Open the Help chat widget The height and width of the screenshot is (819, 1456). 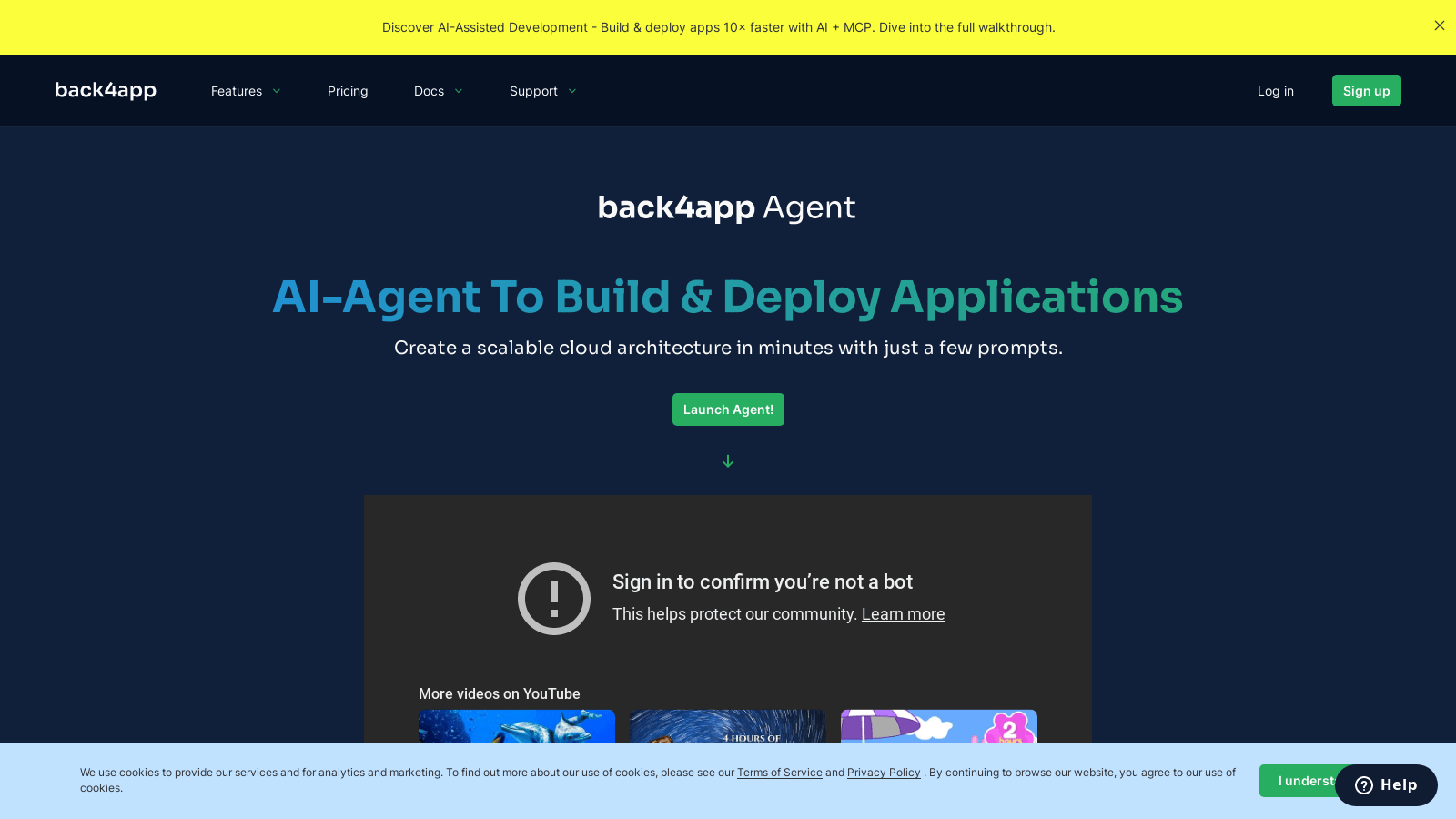[1387, 785]
